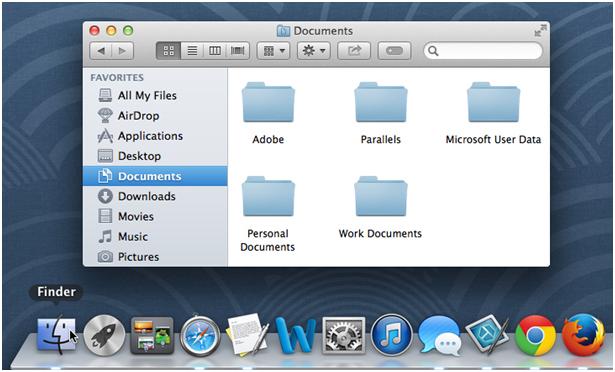Select Music in the sidebar
Image resolution: width=615 pixels, height=372 pixels.
coord(155,237)
